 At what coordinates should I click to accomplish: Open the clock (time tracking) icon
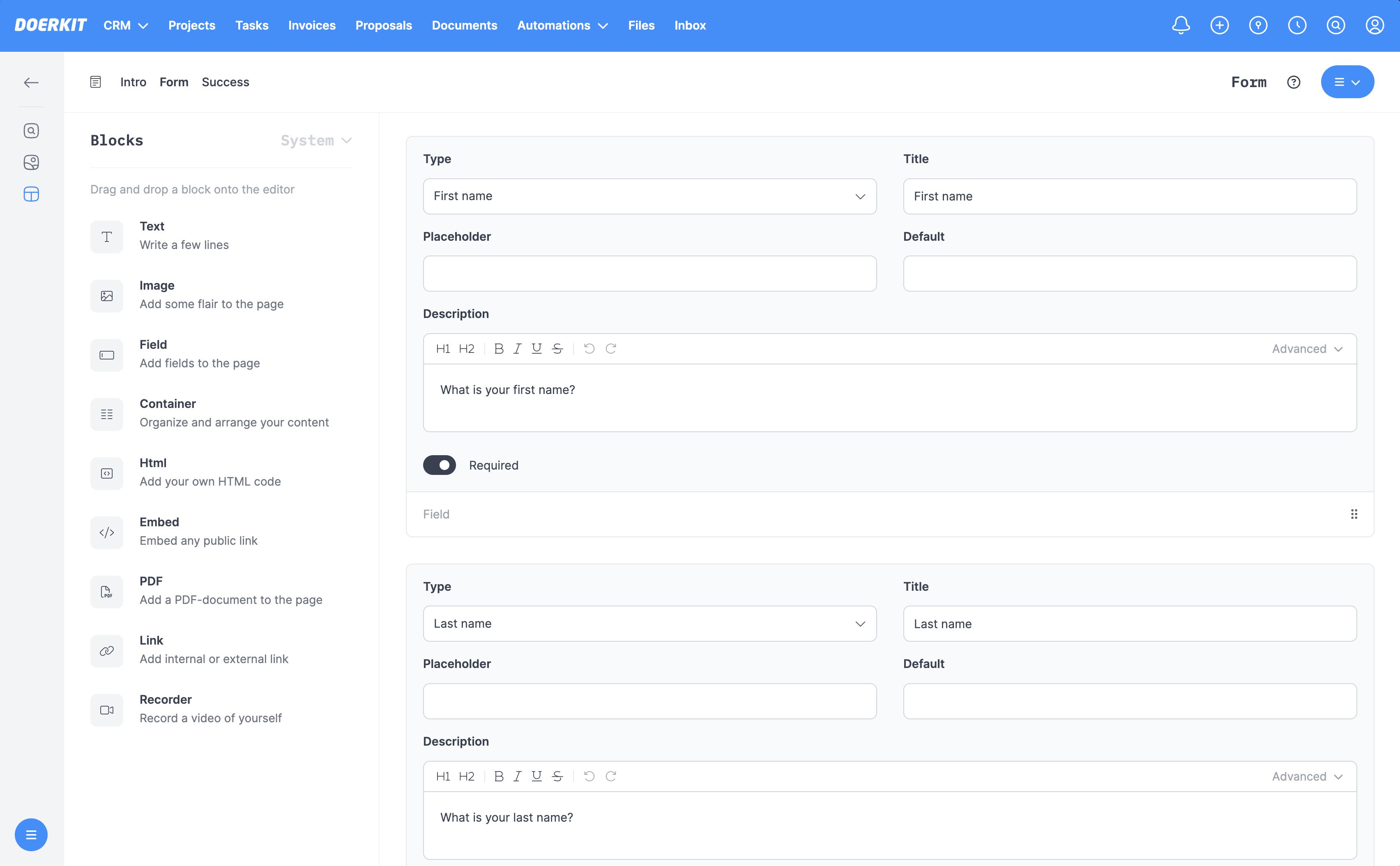pyautogui.click(x=1297, y=25)
